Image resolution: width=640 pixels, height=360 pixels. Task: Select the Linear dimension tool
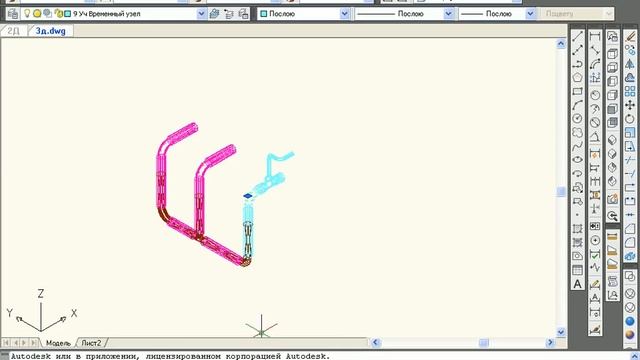pyautogui.click(x=595, y=36)
